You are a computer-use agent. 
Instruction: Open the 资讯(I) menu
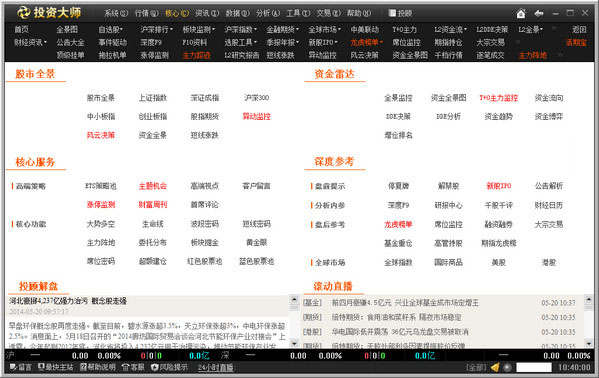pos(207,13)
